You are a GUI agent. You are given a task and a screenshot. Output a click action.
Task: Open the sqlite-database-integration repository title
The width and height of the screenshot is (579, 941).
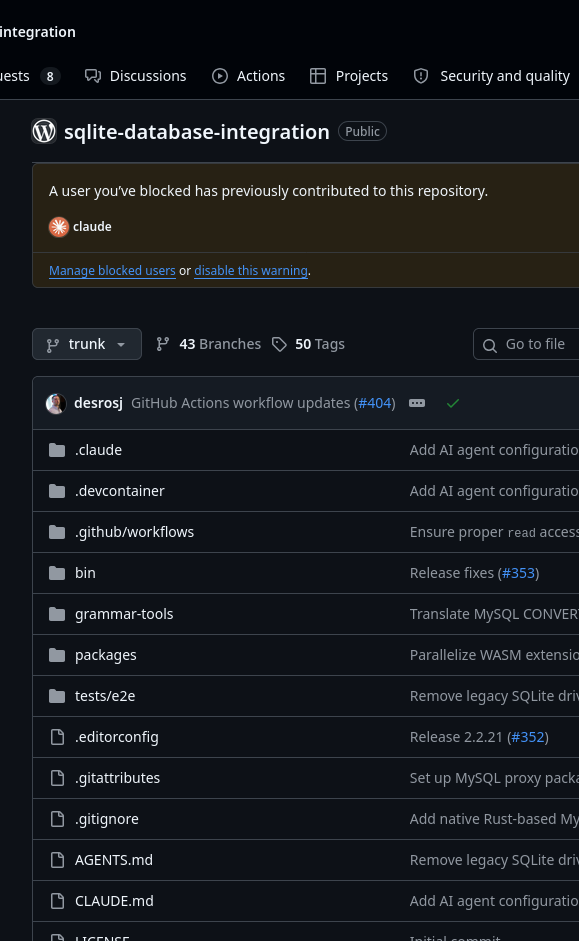tap(197, 131)
